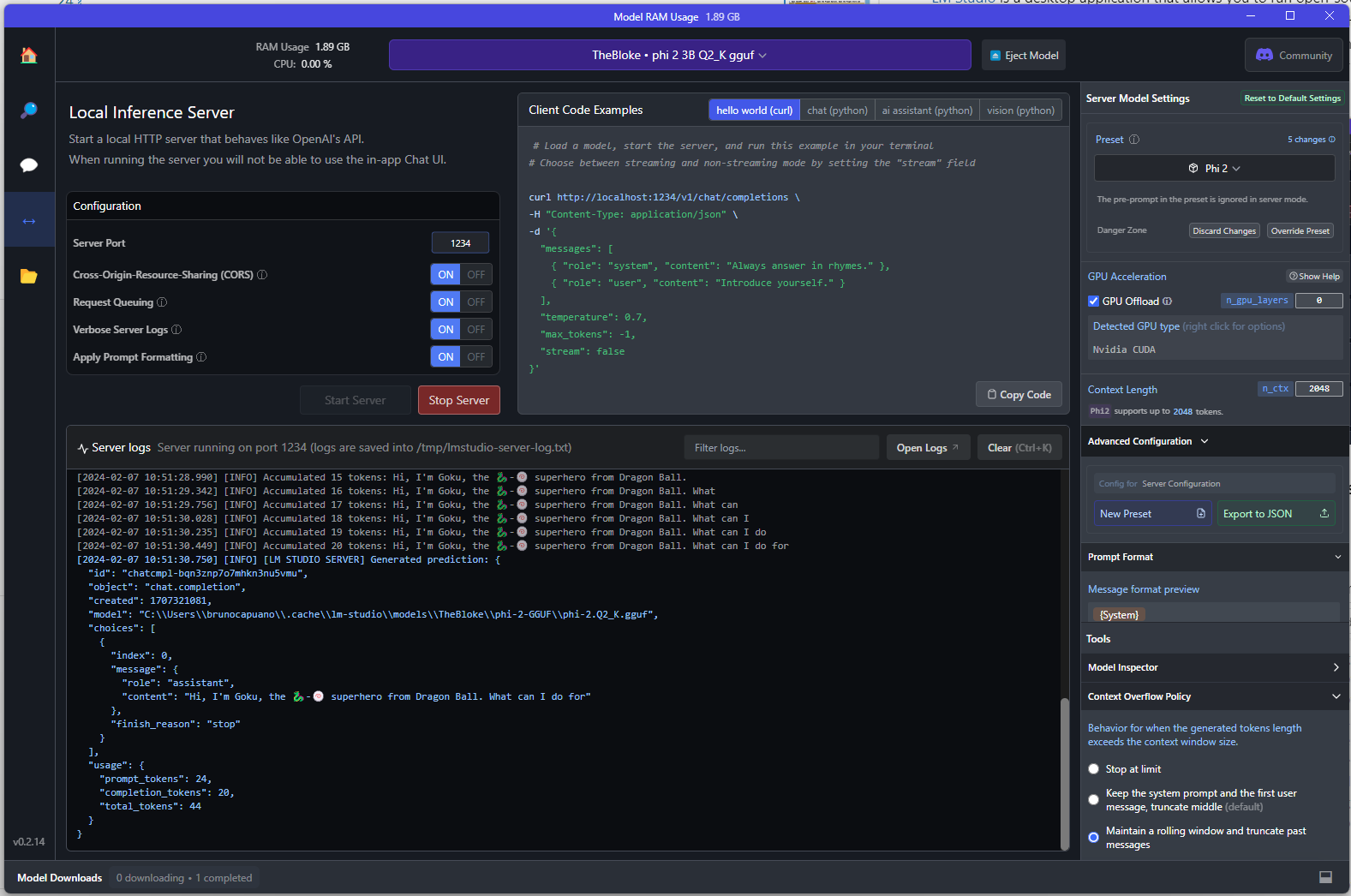
Task: Click the "v0.2.14" version label
Action: (x=29, y=842)
